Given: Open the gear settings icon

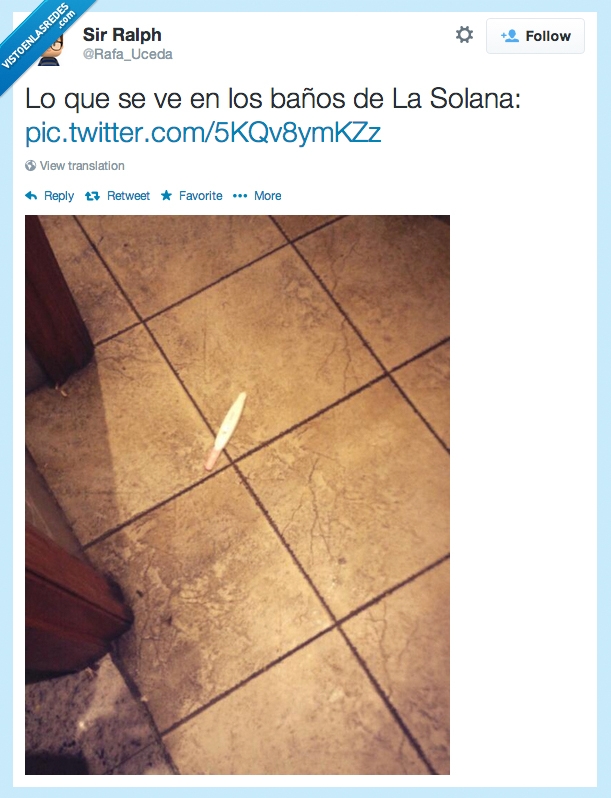Looking at the screenshot, I should 464,35.
